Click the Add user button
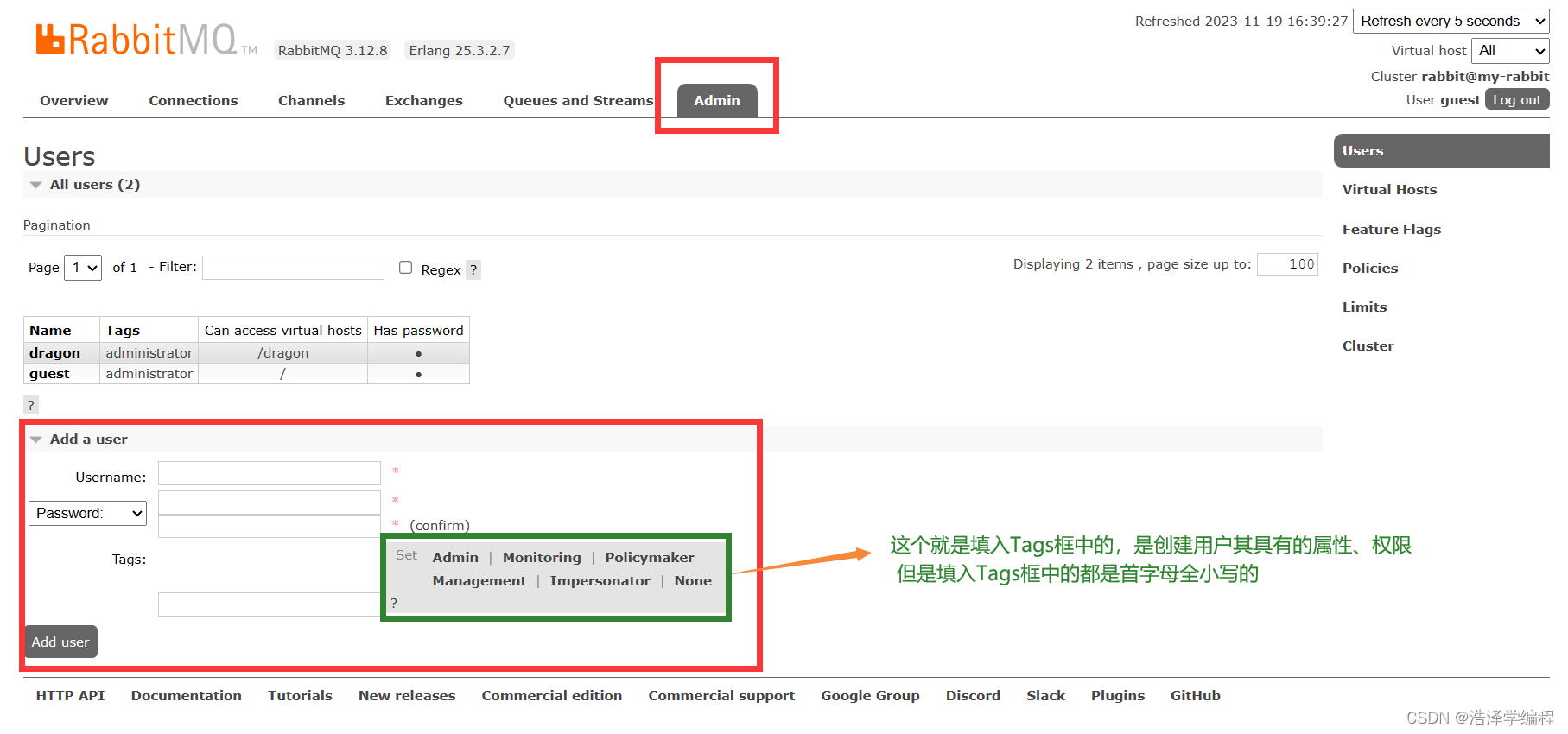 point(60,642)
